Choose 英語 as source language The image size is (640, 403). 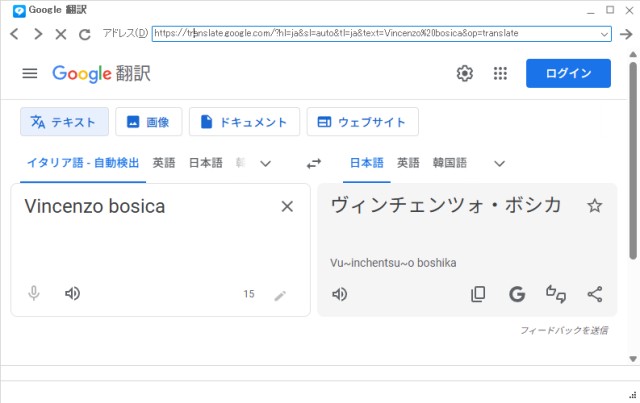[164, 163]
